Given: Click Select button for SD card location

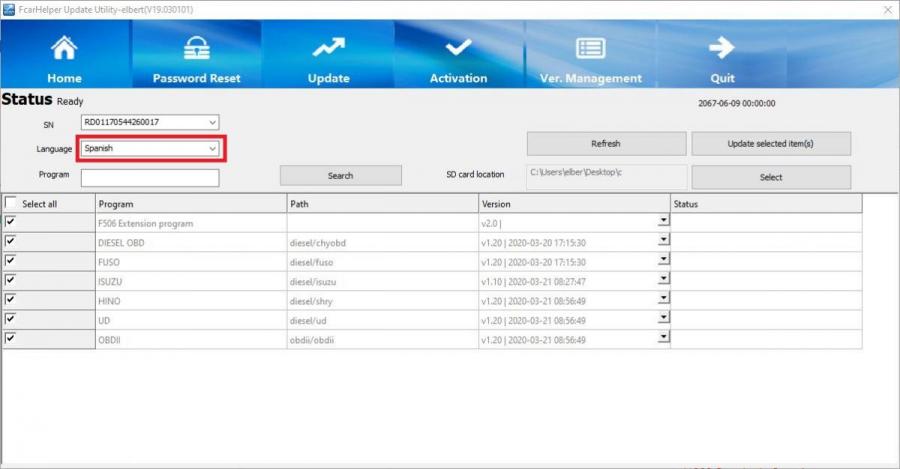Looking at the screenshot, I should tap(770, 177).
